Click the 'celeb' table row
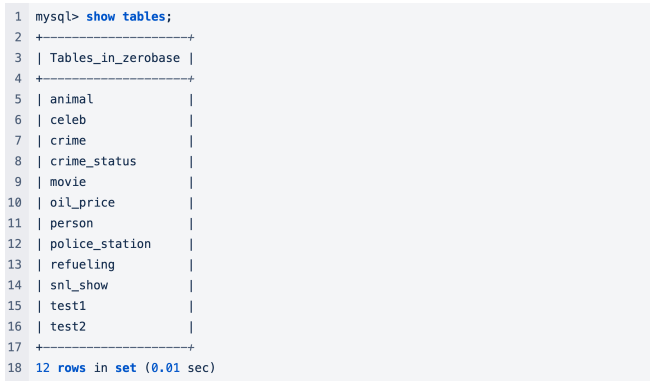The width and height of the screenshot is (657, 387). [68, 120]
